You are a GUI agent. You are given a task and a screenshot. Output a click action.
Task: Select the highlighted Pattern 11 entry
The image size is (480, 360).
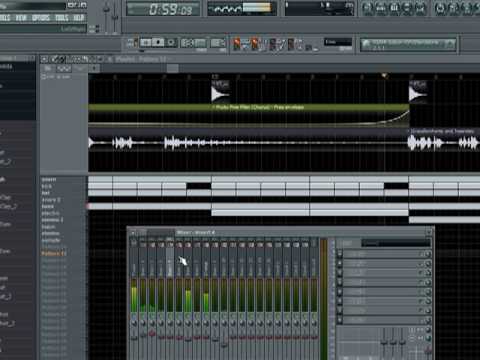pos(54,254)
